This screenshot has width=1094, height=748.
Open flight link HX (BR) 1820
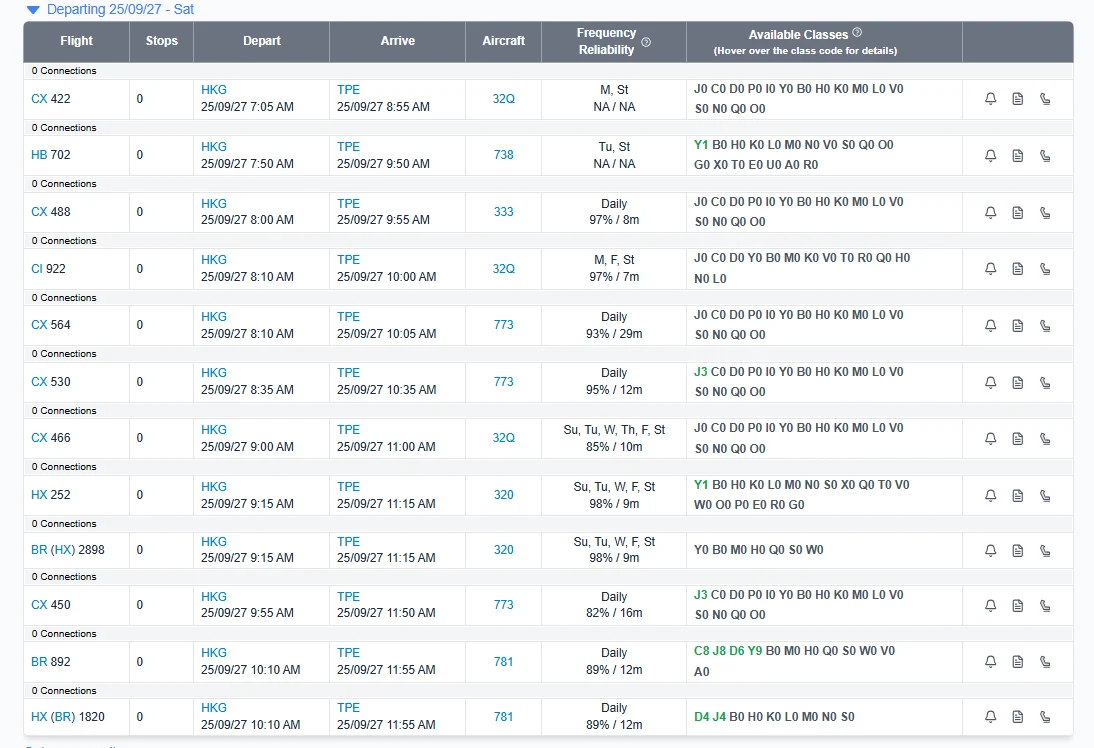[68, 717]
